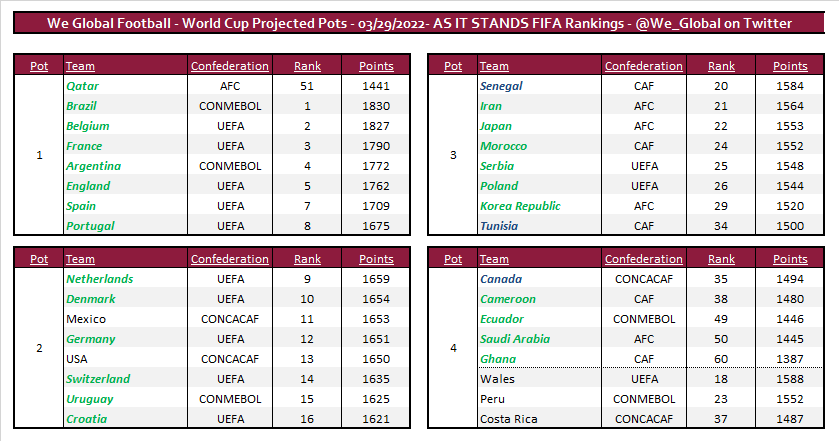
Task: Select Brazil's 1830 points cell
Action: click(376, 106)
